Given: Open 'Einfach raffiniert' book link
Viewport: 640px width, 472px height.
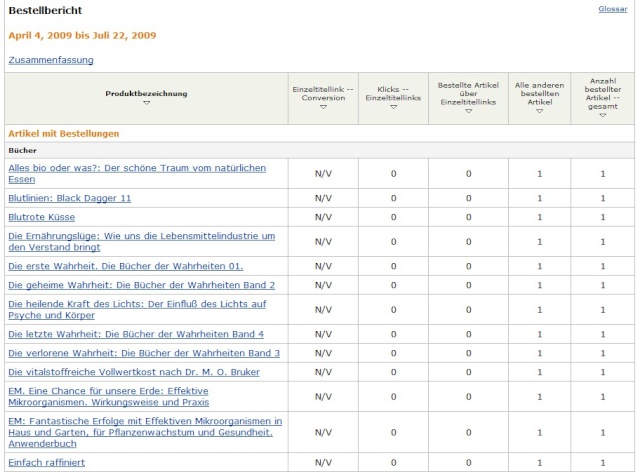Looking at the screenshot, I should click(x=47, y=462).
